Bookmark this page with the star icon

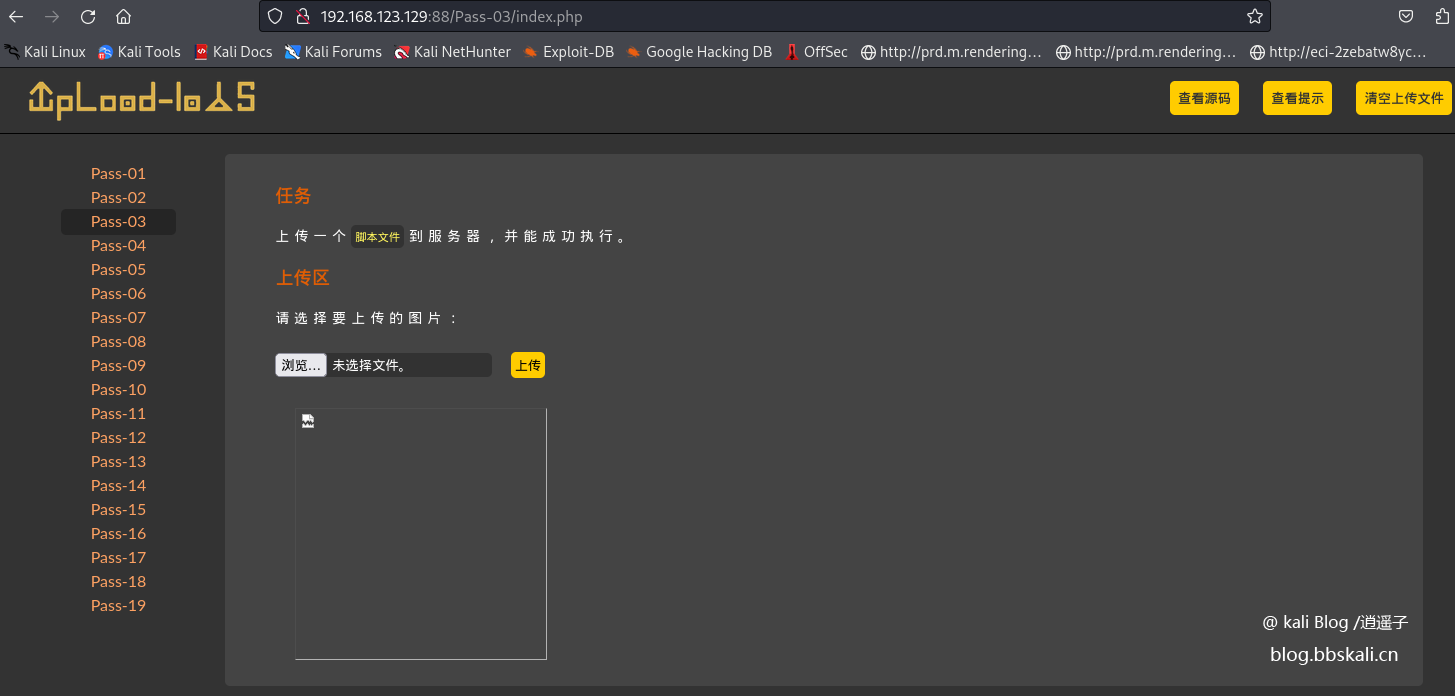[1254, 16]
